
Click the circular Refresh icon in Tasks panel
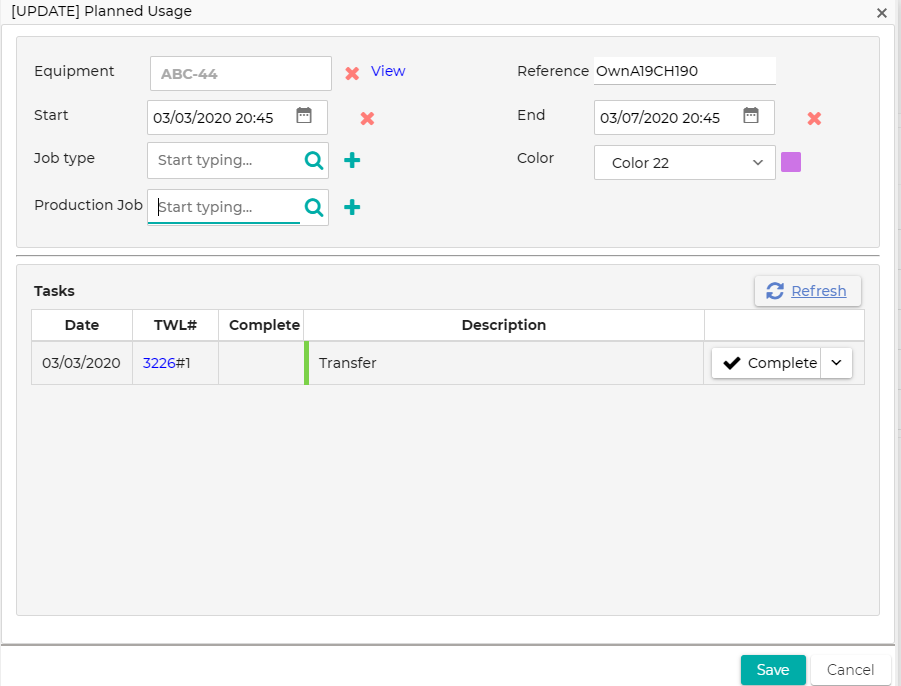coord(774,290)
